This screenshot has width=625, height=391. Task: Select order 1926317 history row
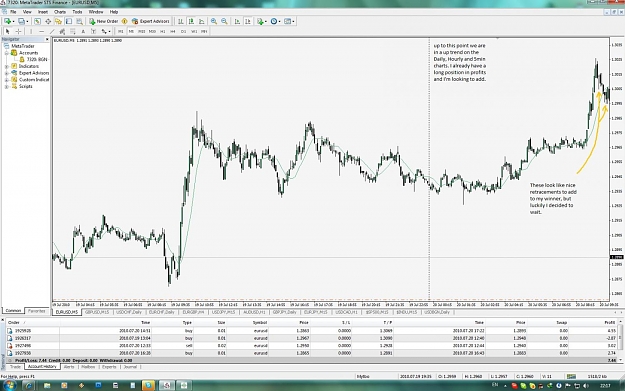pos(311,338)
